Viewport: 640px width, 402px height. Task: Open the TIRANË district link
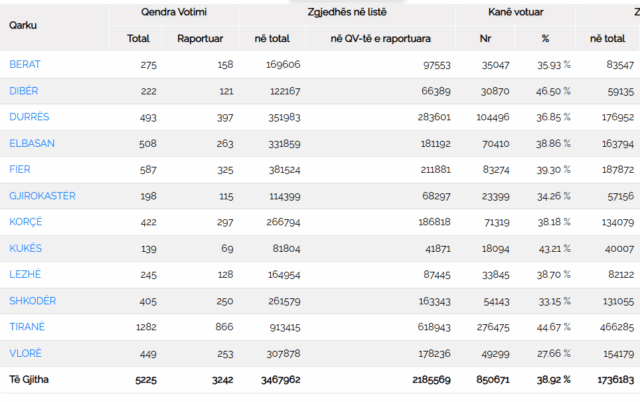(x=27, y=327)
